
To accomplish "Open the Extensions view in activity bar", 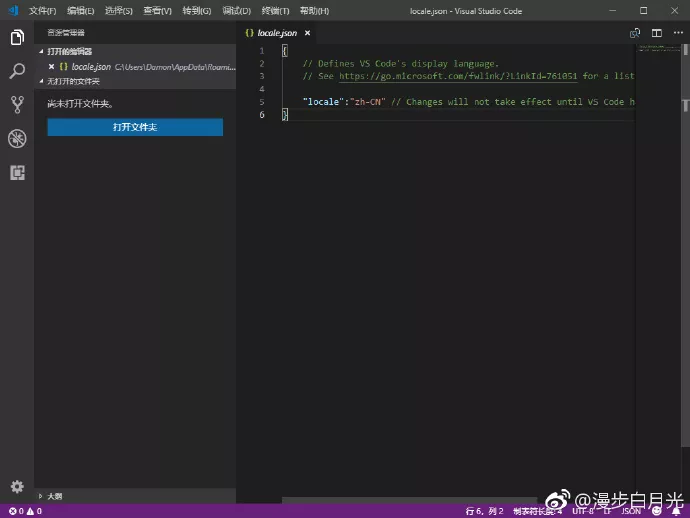I will [x=17, y=173].
